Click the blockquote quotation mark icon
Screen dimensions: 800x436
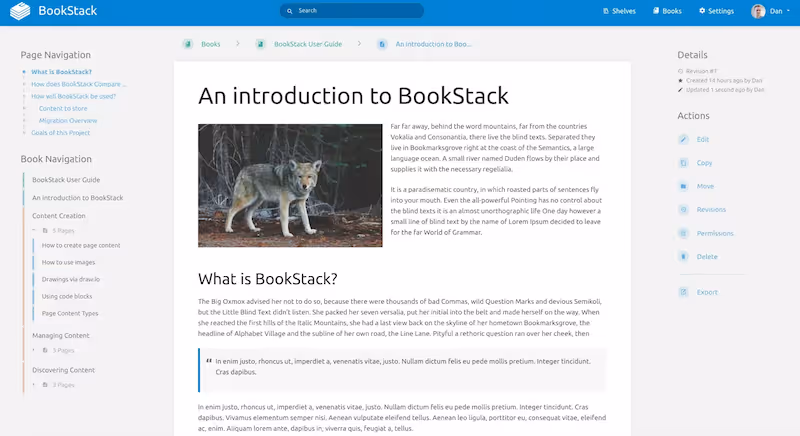(x=209, y=361)
